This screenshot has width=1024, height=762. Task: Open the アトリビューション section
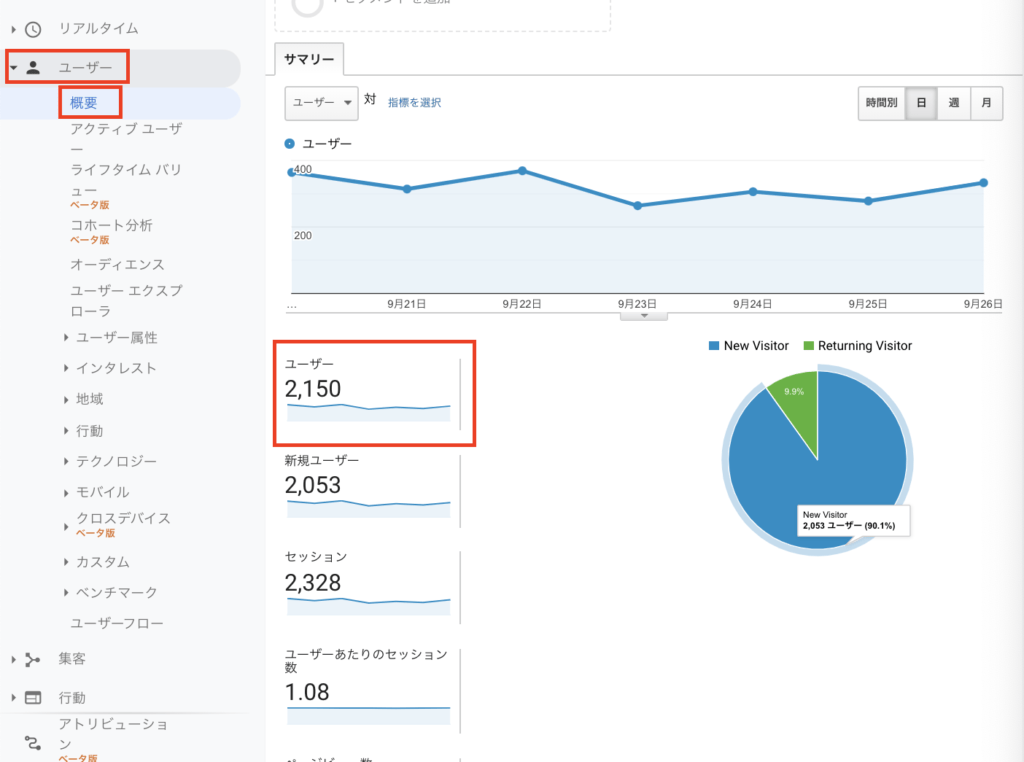(113, 734)
